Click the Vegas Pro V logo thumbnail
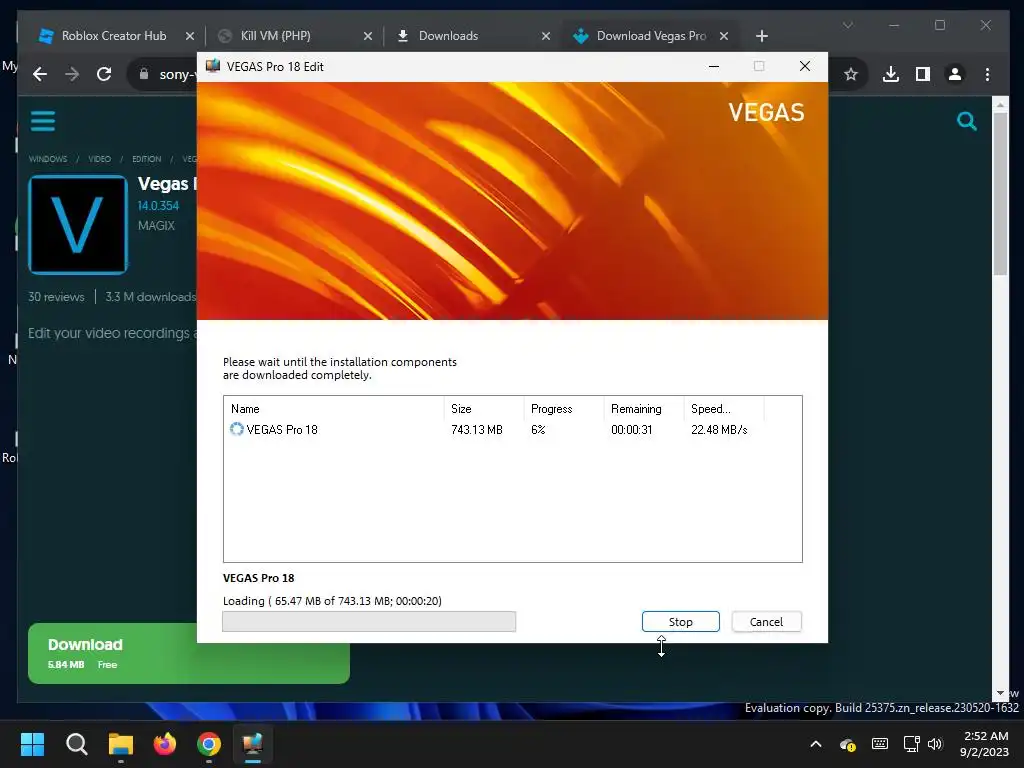The width and height of the screenshot is (1024, 768). point(78,225)
